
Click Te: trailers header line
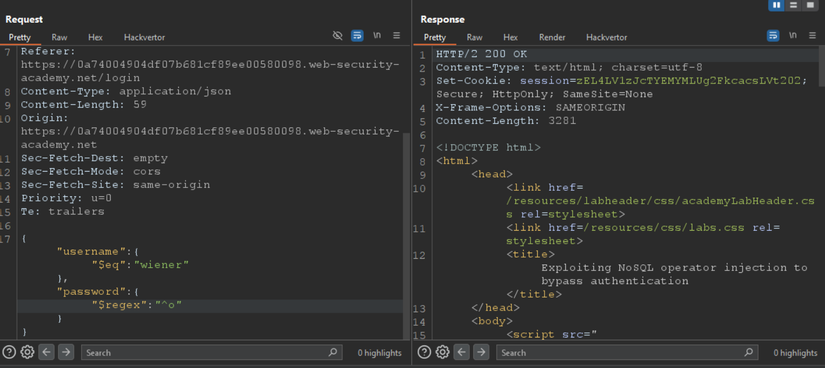tap(63, 212)
